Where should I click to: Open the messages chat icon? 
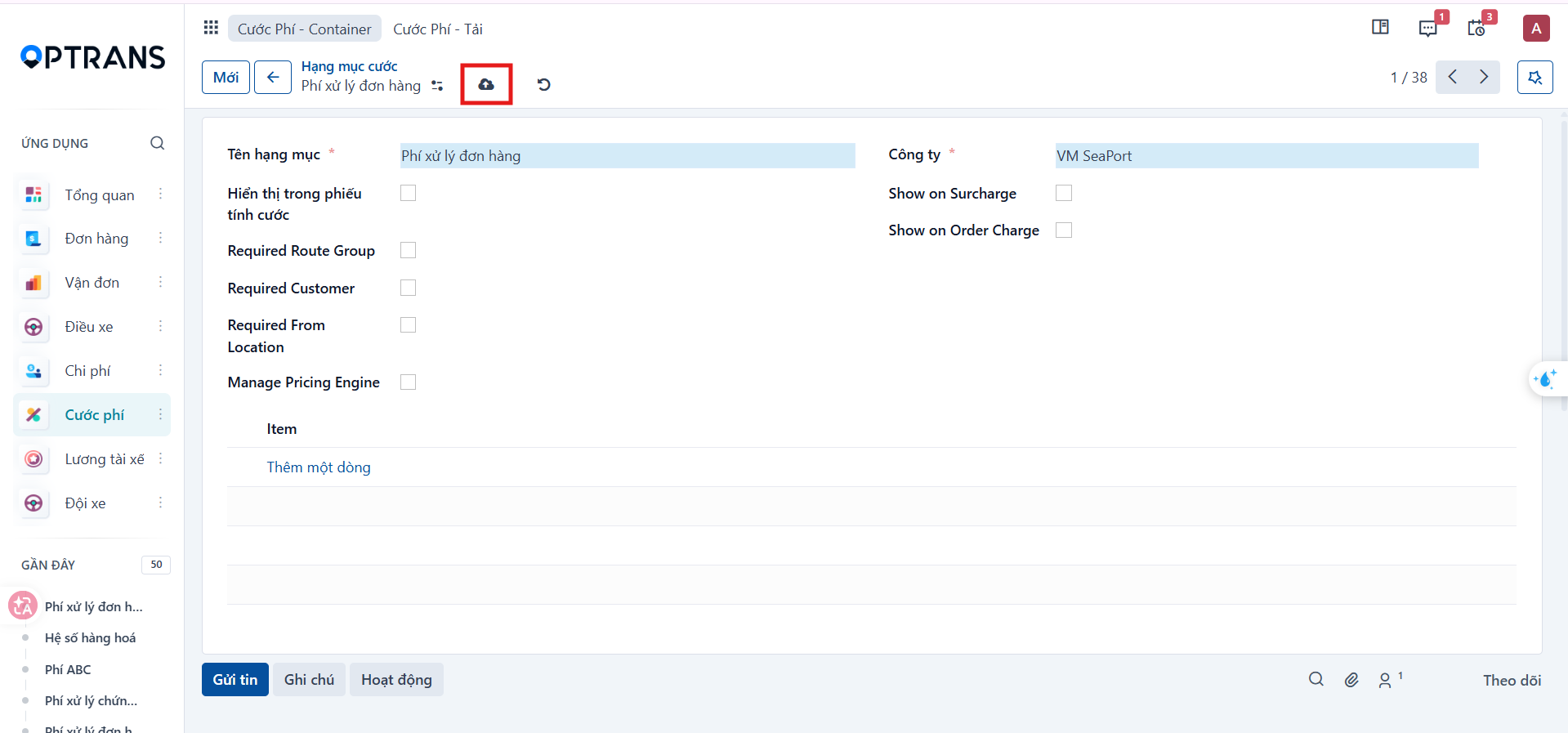[x=1427, y=29]
